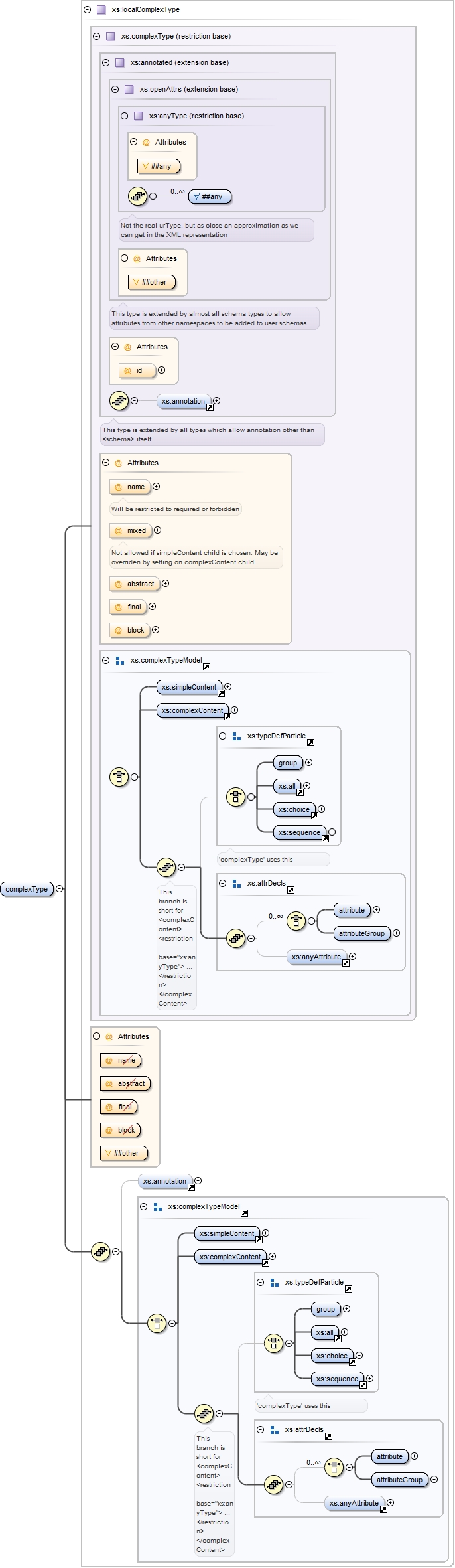Select the id attribute node

click(137, 371)
